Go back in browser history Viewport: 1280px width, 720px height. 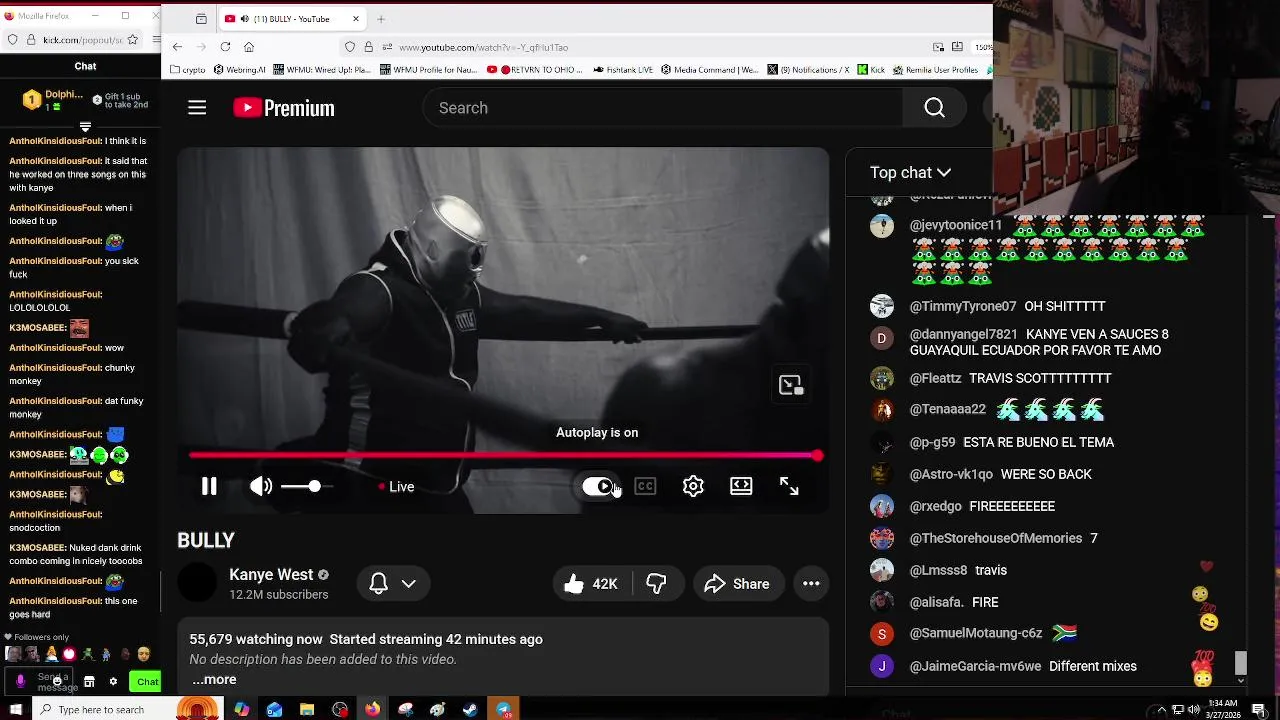click(177, 47)
